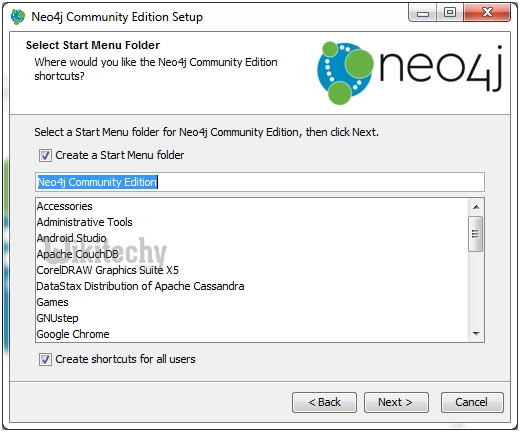Screen dimensions: 520x432
Task: Click the folder list scroll up arrow
Action: pos(476,207)
